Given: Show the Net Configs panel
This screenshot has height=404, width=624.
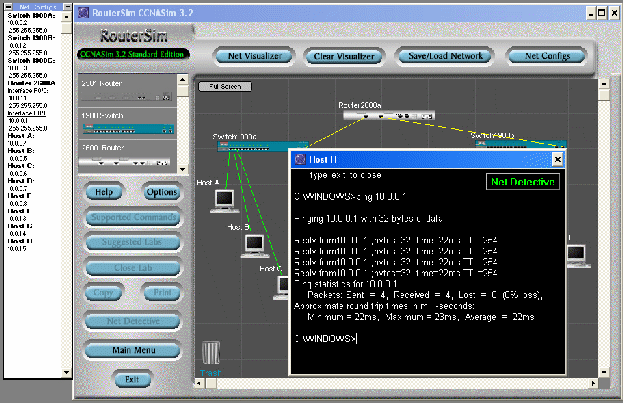Looking at the screenshot, I should [547, 56].
